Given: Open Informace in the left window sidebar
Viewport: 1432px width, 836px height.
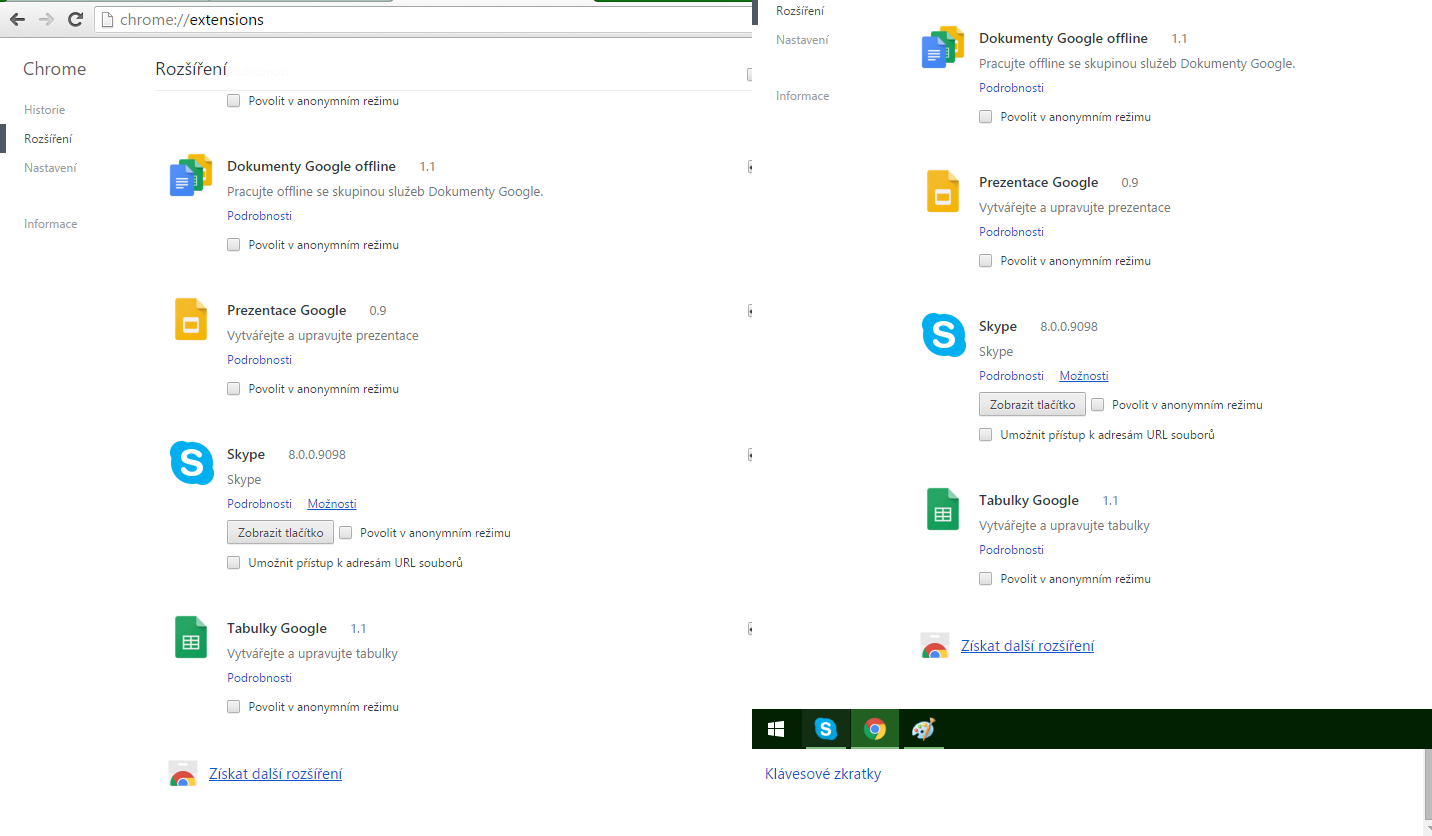Looking at the screenshot, I should point(50,224).
